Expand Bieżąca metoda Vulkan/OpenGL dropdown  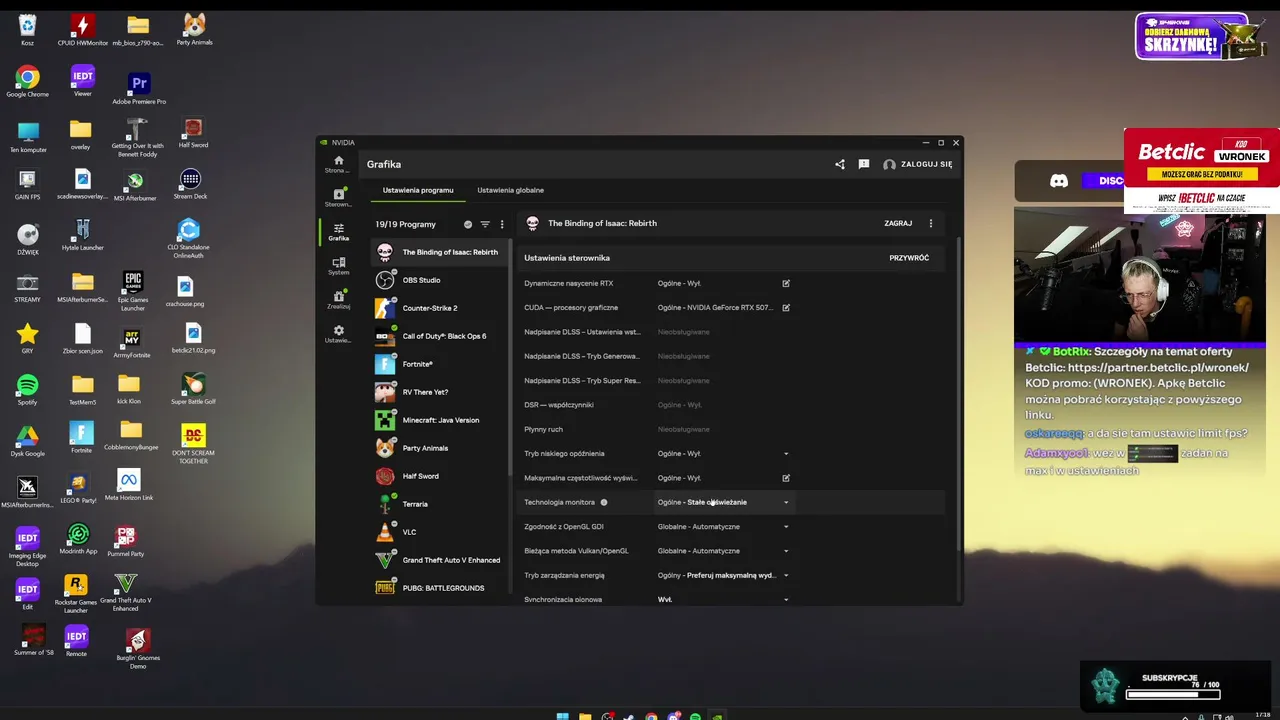point(786,551)
